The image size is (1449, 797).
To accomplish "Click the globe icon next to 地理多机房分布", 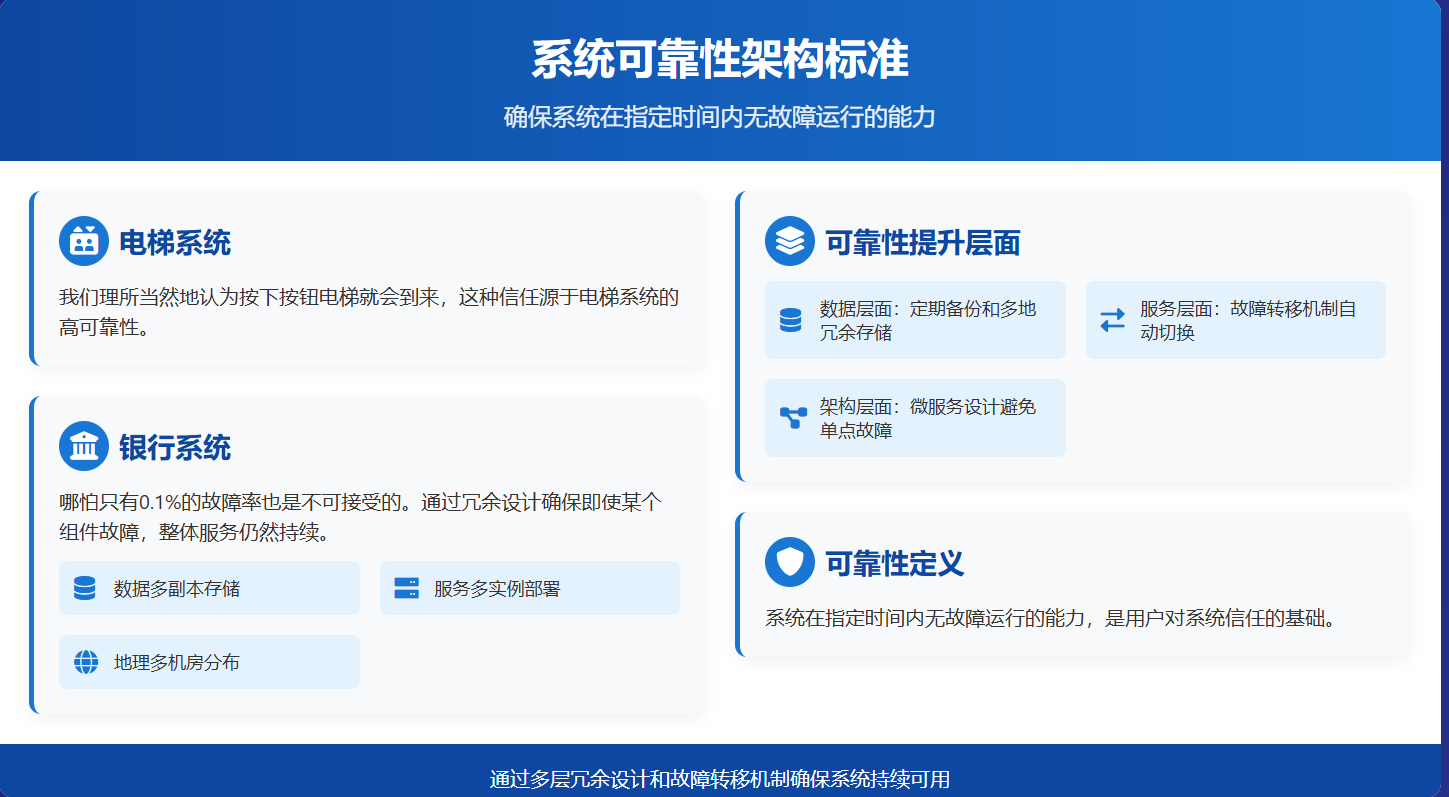I will pos(86,662).
